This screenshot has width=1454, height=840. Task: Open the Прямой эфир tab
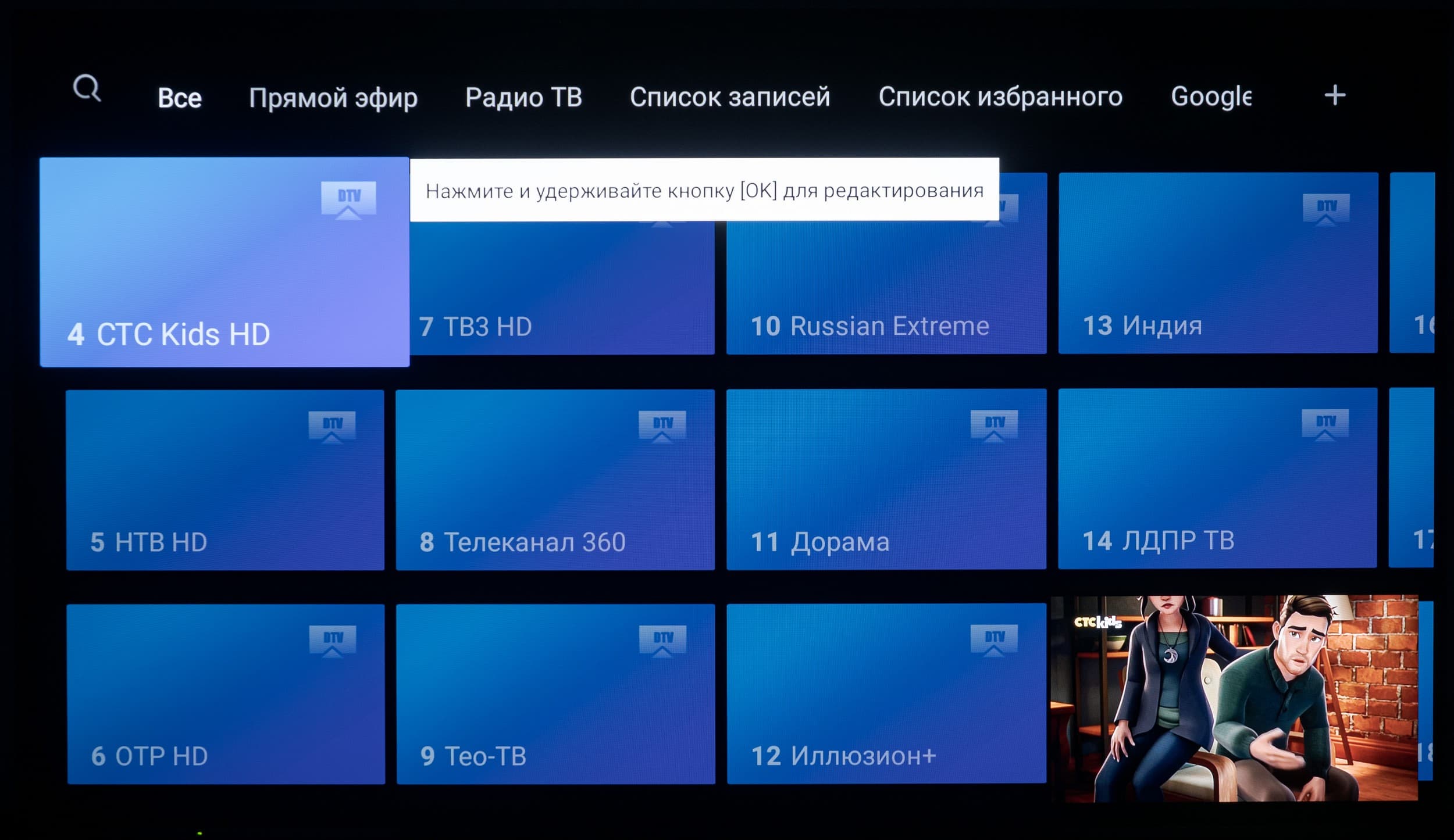(333, 98)
